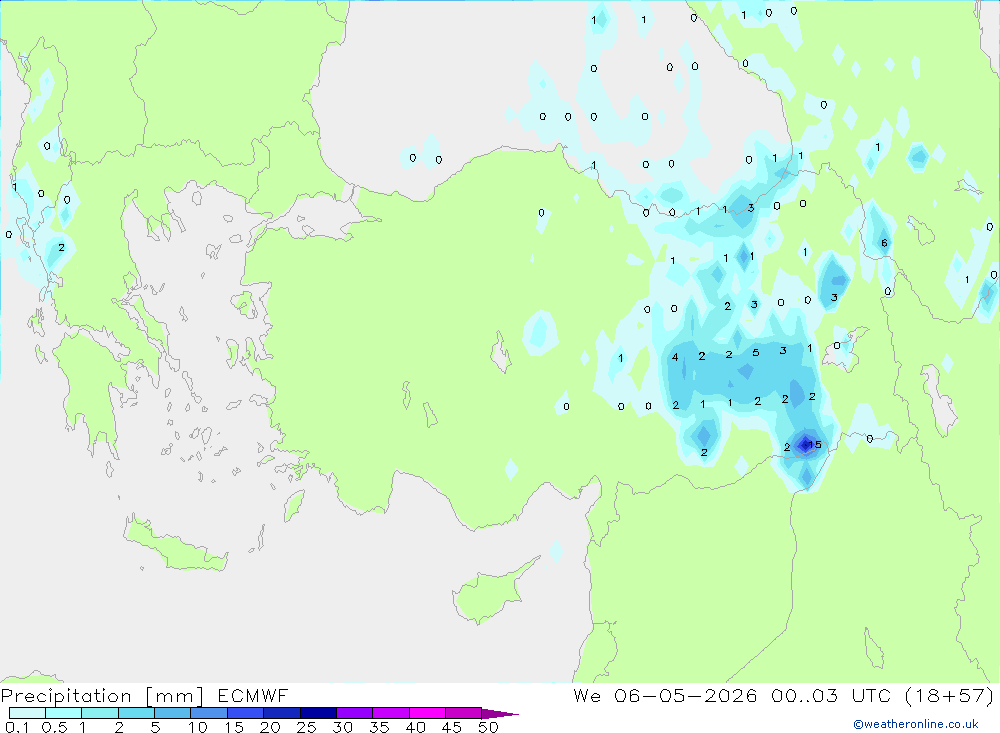Pick the legend swatch between 10 and 15
1000x733 pixels.
click(x=209, y=713)
